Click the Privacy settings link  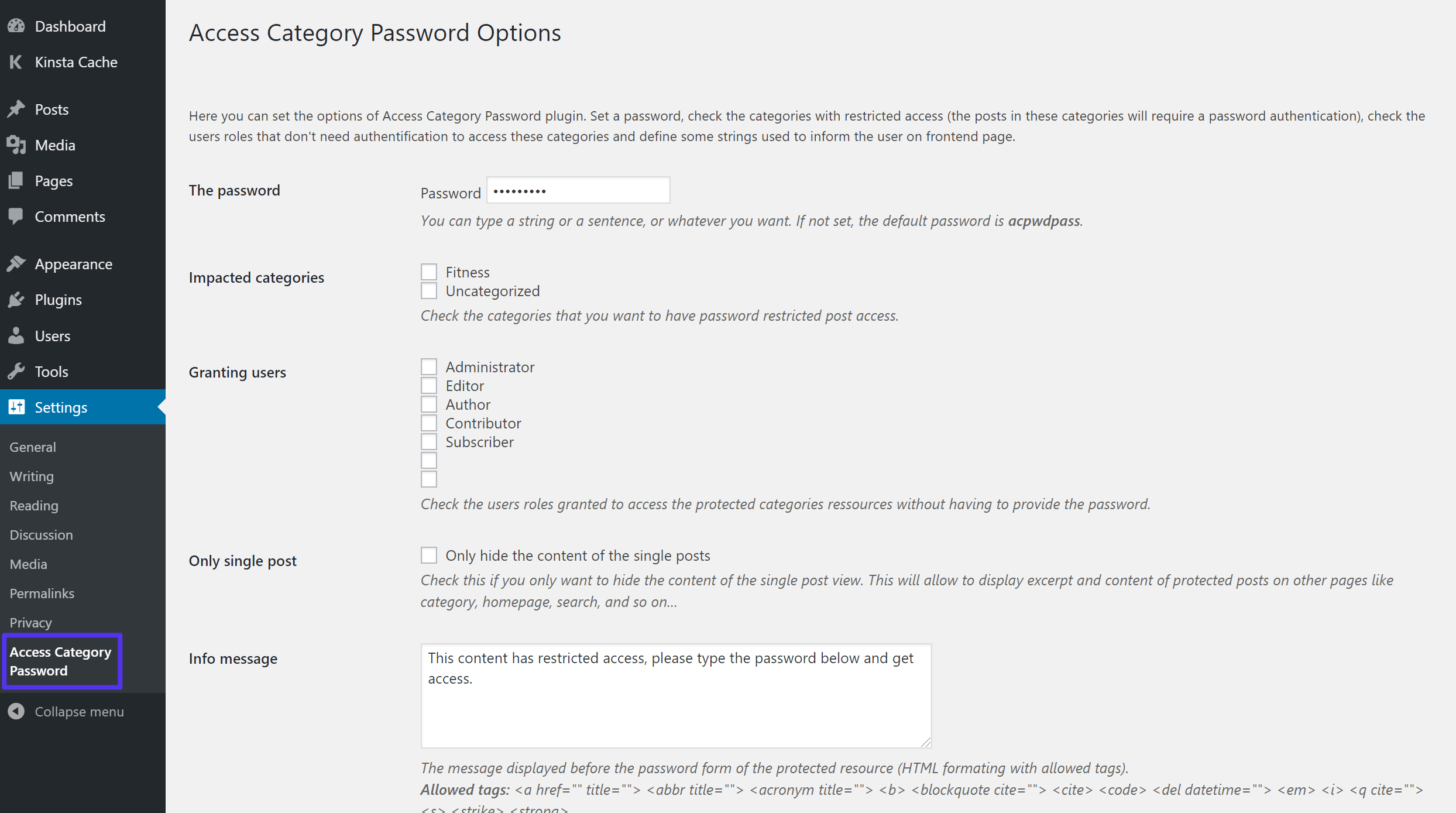(30, 622)
